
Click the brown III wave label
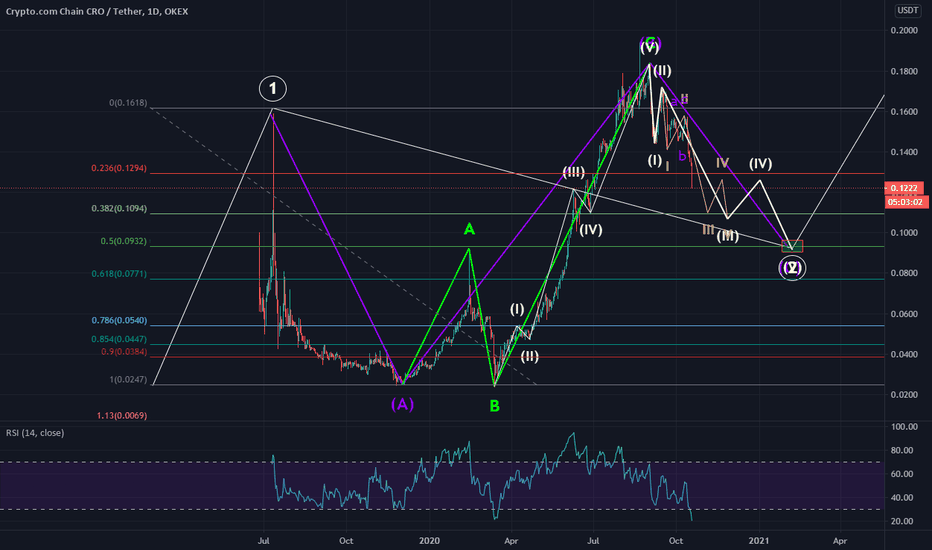pyautogui.click(x=708, y=230)
